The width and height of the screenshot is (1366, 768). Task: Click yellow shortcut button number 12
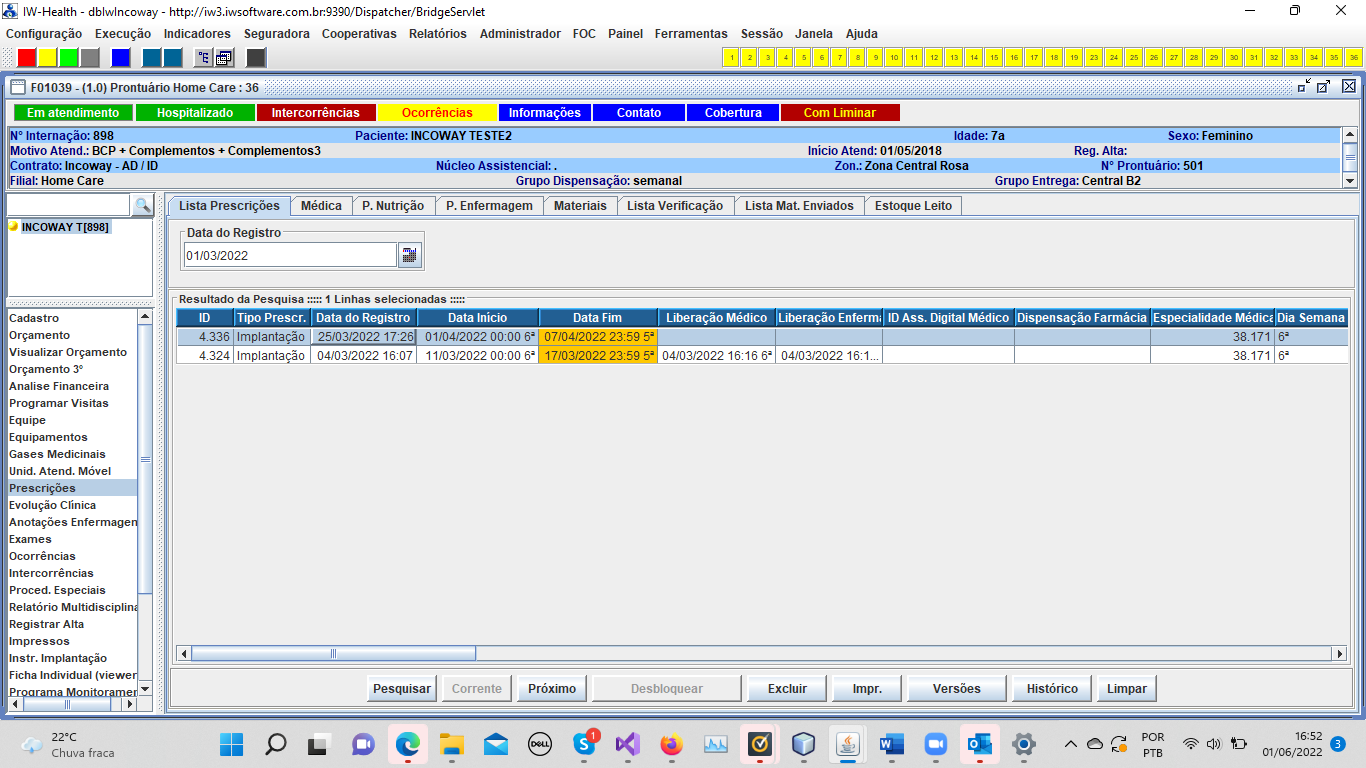[x=934, y=57]
